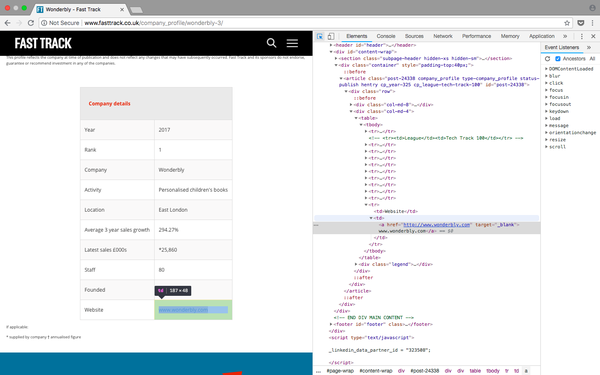Reload the page using the refresh icon
600x375 pixels.
(31, 23)
